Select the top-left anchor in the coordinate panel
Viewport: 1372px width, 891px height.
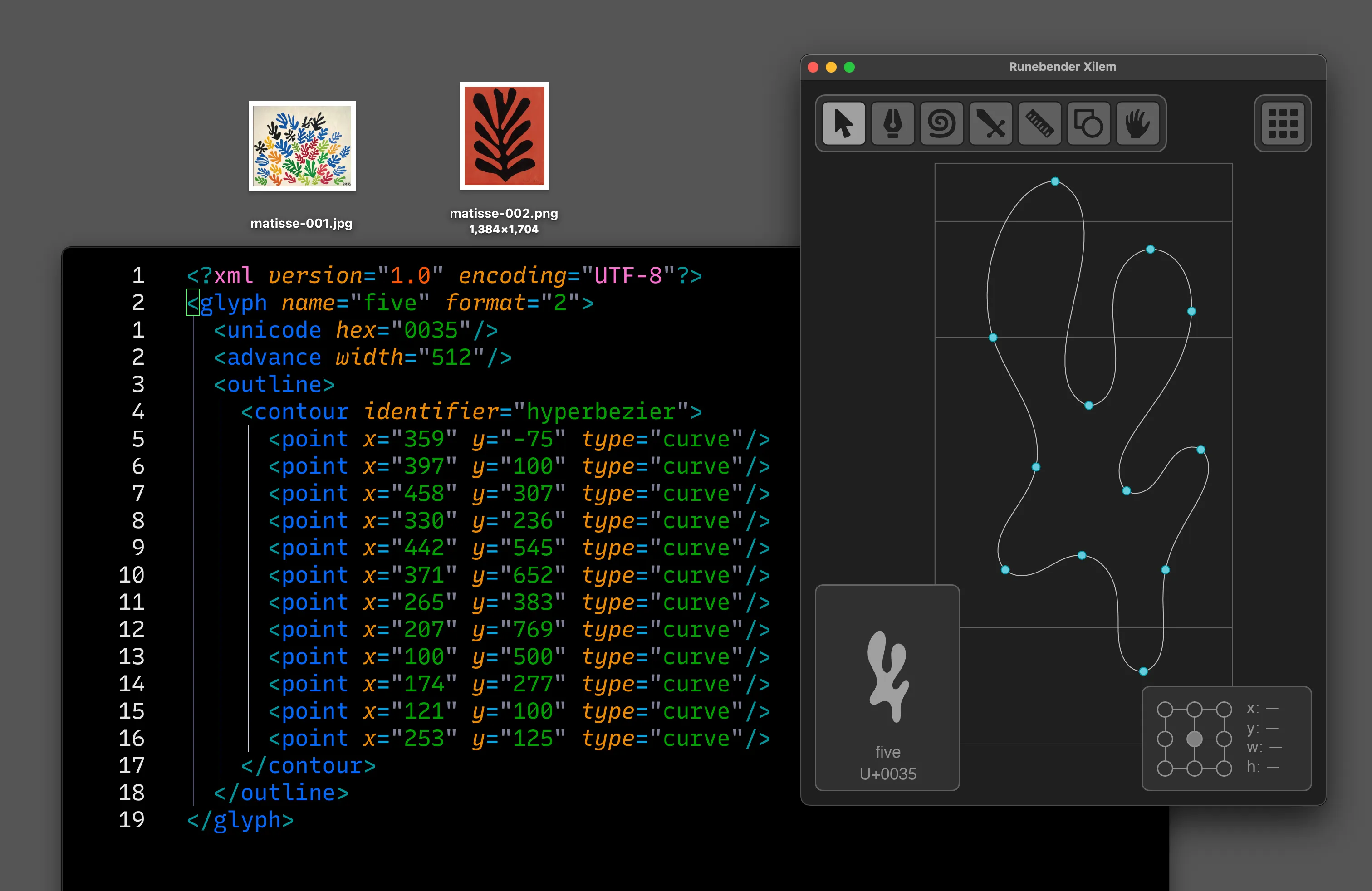tap(1165, 710)
